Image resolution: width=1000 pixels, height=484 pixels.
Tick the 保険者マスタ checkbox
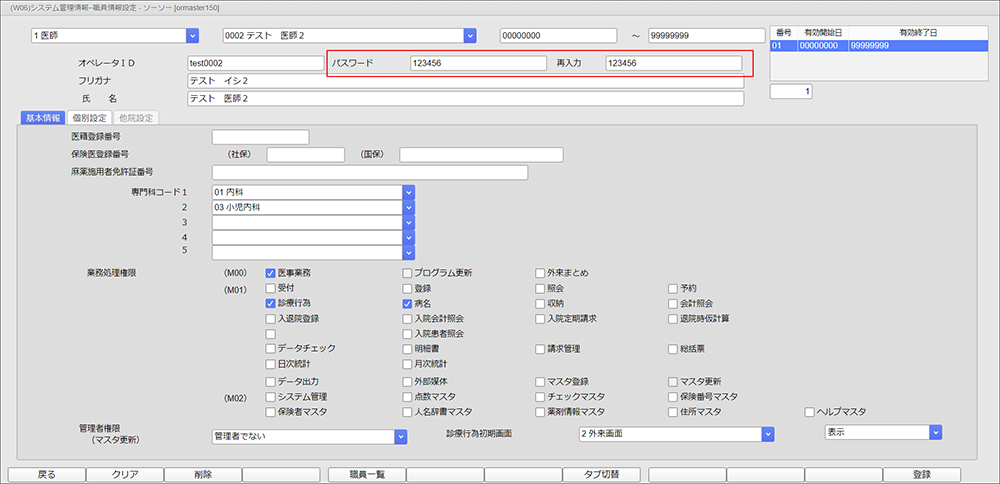(270, 412)
